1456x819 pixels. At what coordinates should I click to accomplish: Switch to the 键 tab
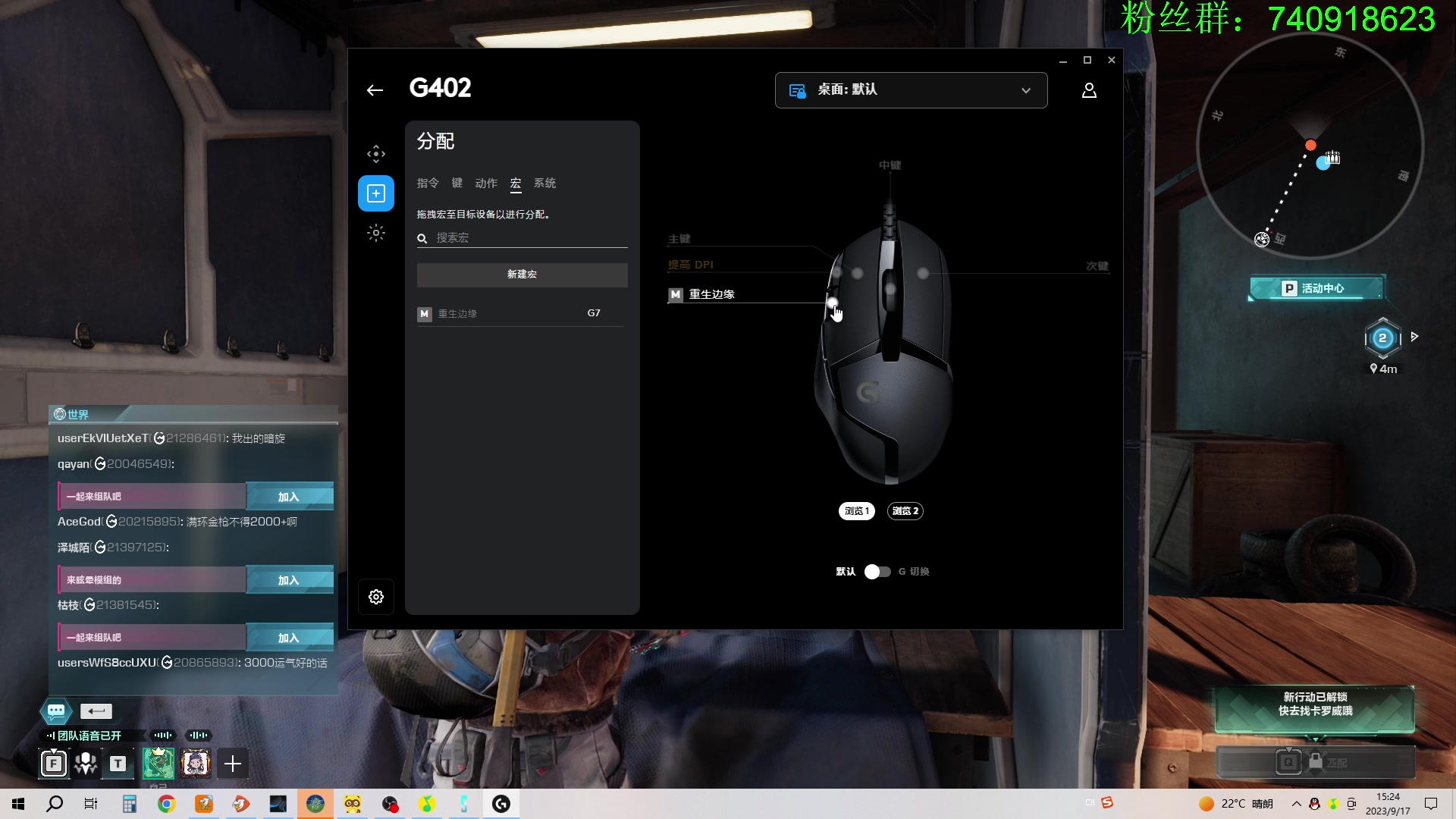pyautogui.click(x=457, y=183)
